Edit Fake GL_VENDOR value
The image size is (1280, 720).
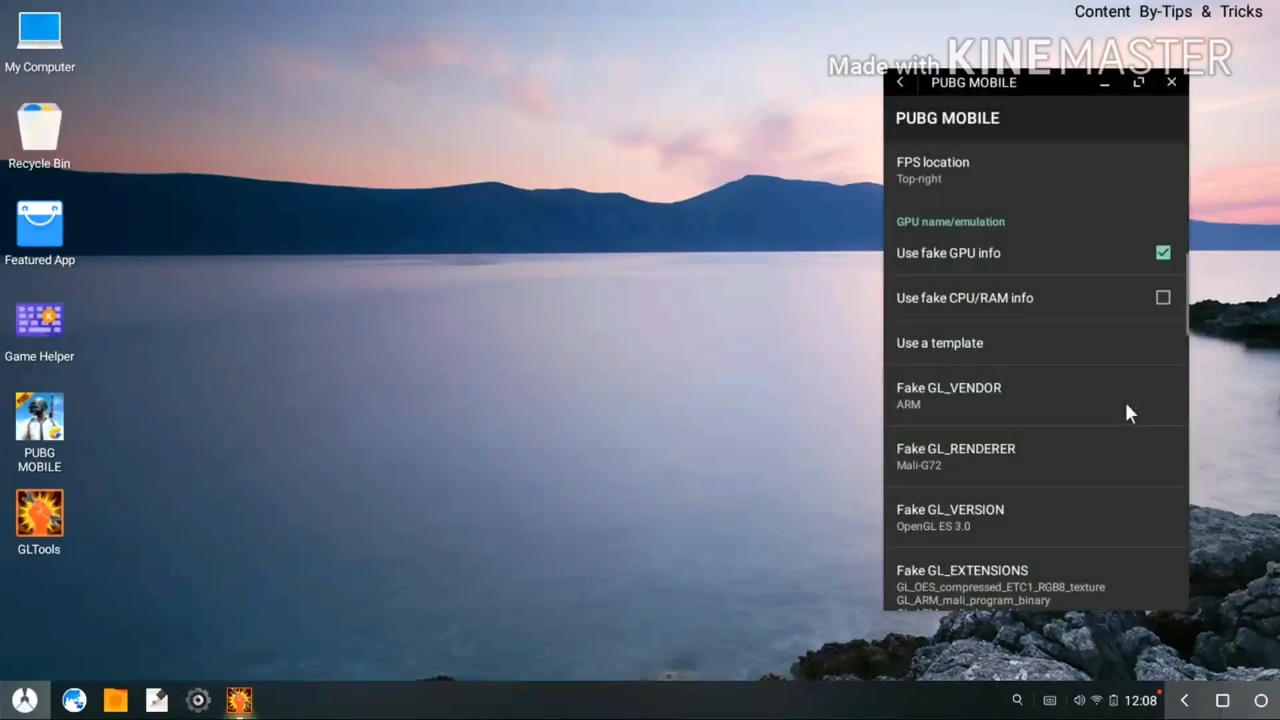pos(1035,396)
